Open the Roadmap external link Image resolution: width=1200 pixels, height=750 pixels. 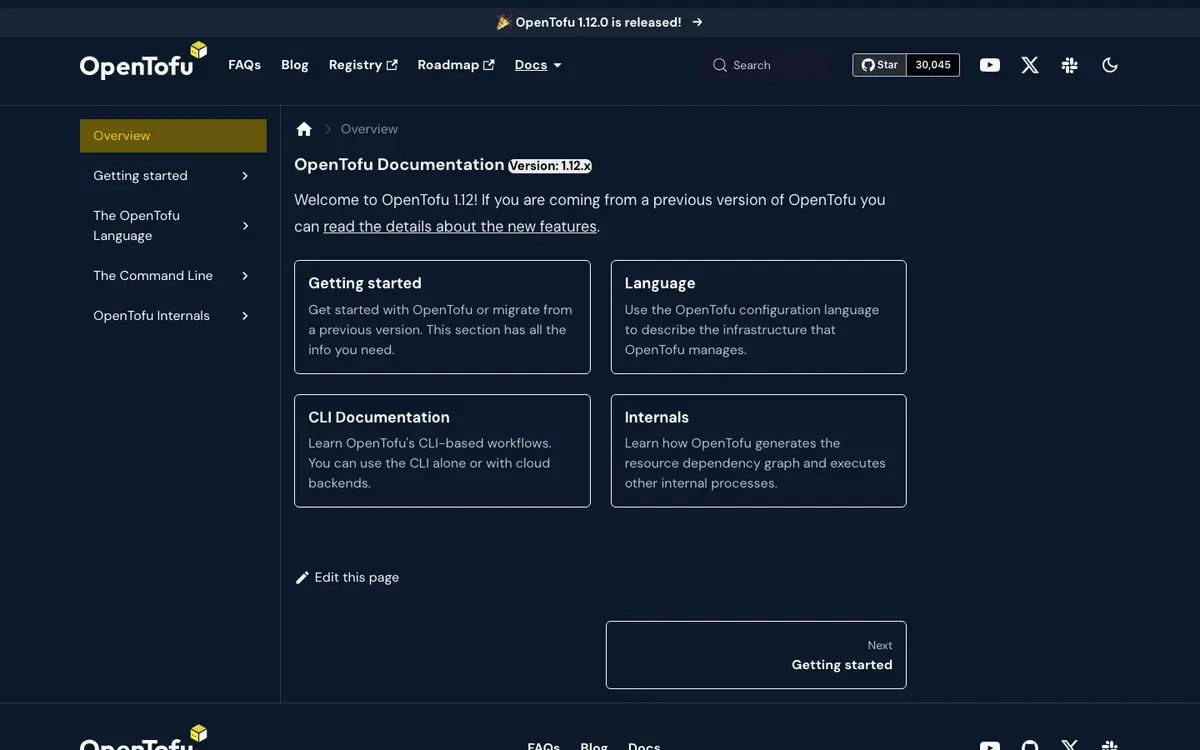[456, 65]
